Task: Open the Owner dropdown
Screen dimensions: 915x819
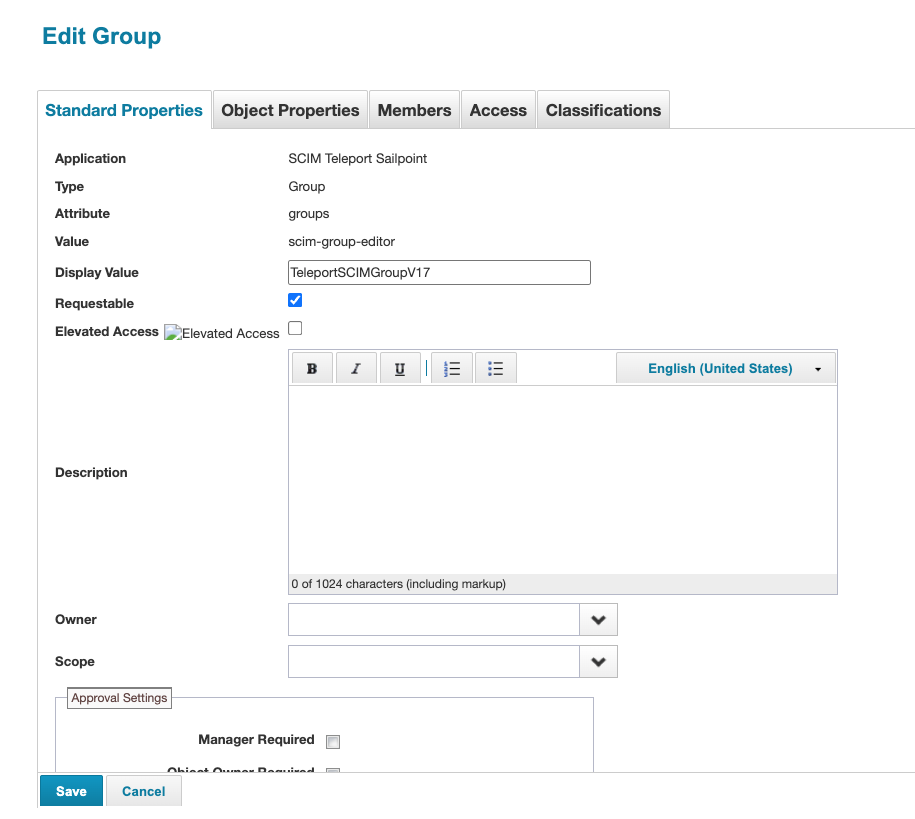Action: pyautogui.click(x=598, y=619)
